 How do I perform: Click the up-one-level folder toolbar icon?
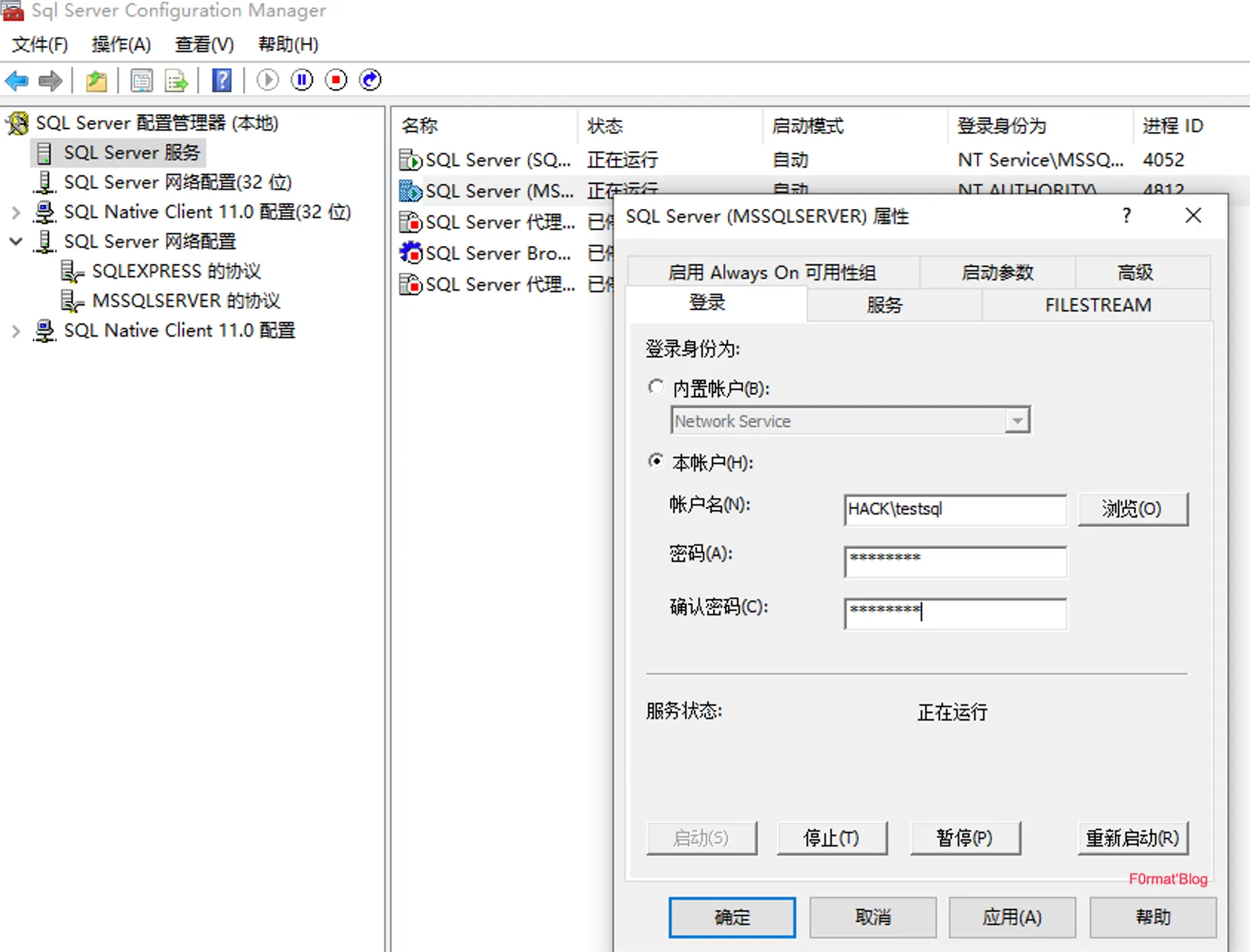click(x=96, y=80)
